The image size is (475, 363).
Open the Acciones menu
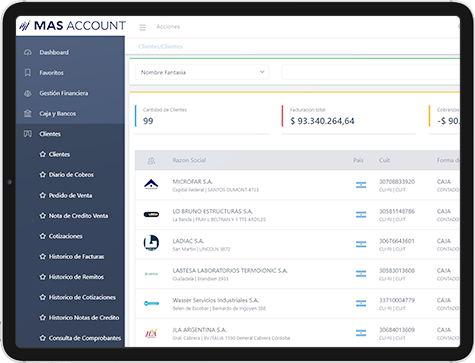(168, 26)
